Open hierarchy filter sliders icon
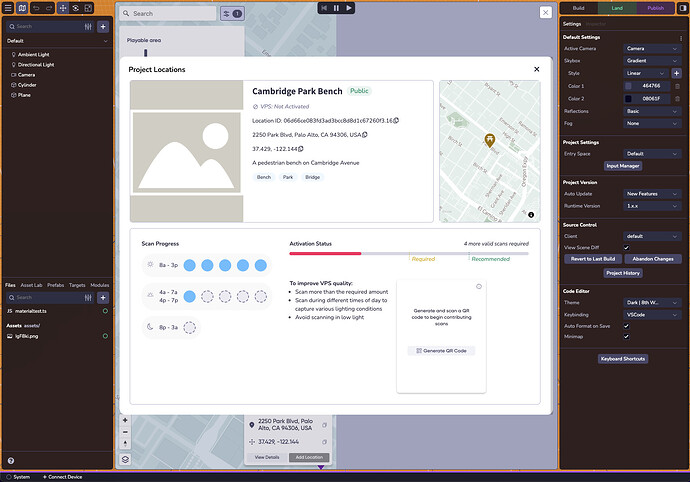The image size is (690, 482). click(88, 26)
